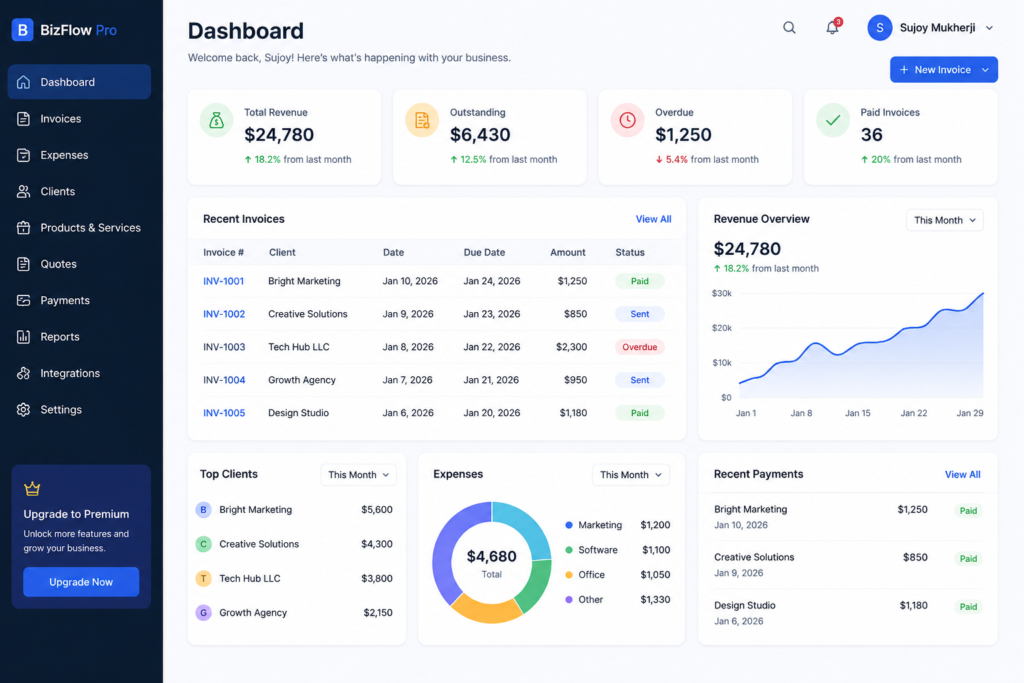
Task: Click the Payments card icon in sidebar
Action: (x=24, y=300)
